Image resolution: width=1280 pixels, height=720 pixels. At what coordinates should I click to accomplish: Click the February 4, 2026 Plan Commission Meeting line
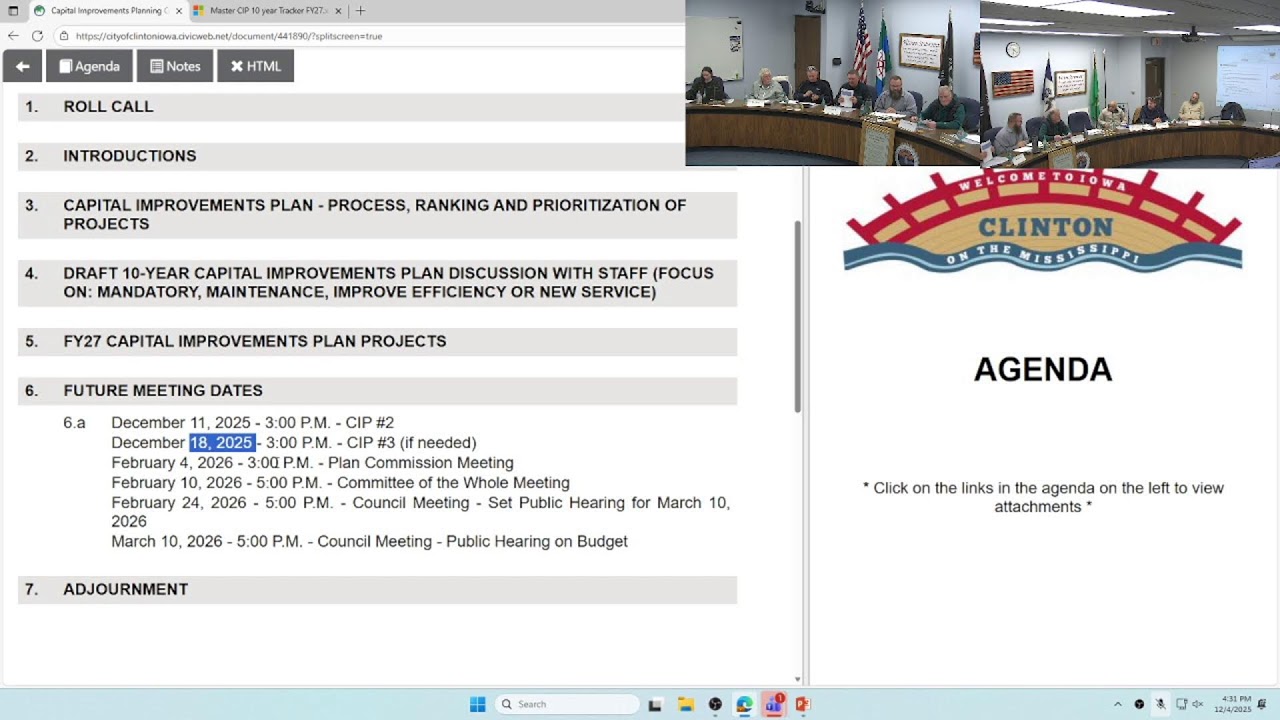312,463
